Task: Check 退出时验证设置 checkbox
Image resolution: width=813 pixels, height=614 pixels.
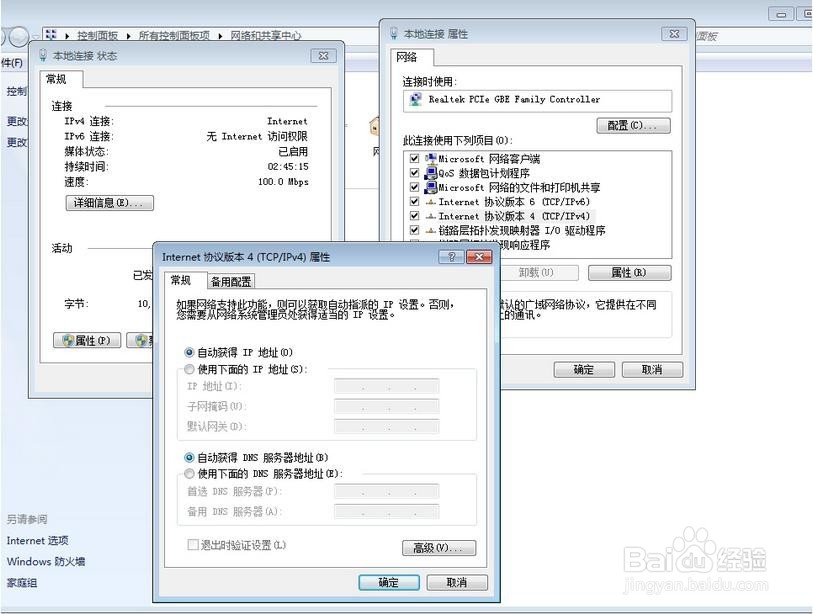Action: coord(193,545)
